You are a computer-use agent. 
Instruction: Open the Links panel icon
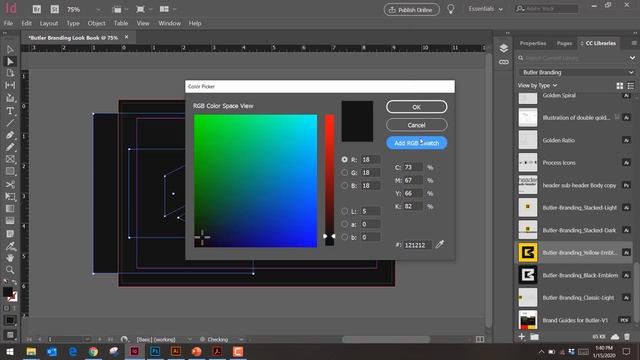(504, 62)
